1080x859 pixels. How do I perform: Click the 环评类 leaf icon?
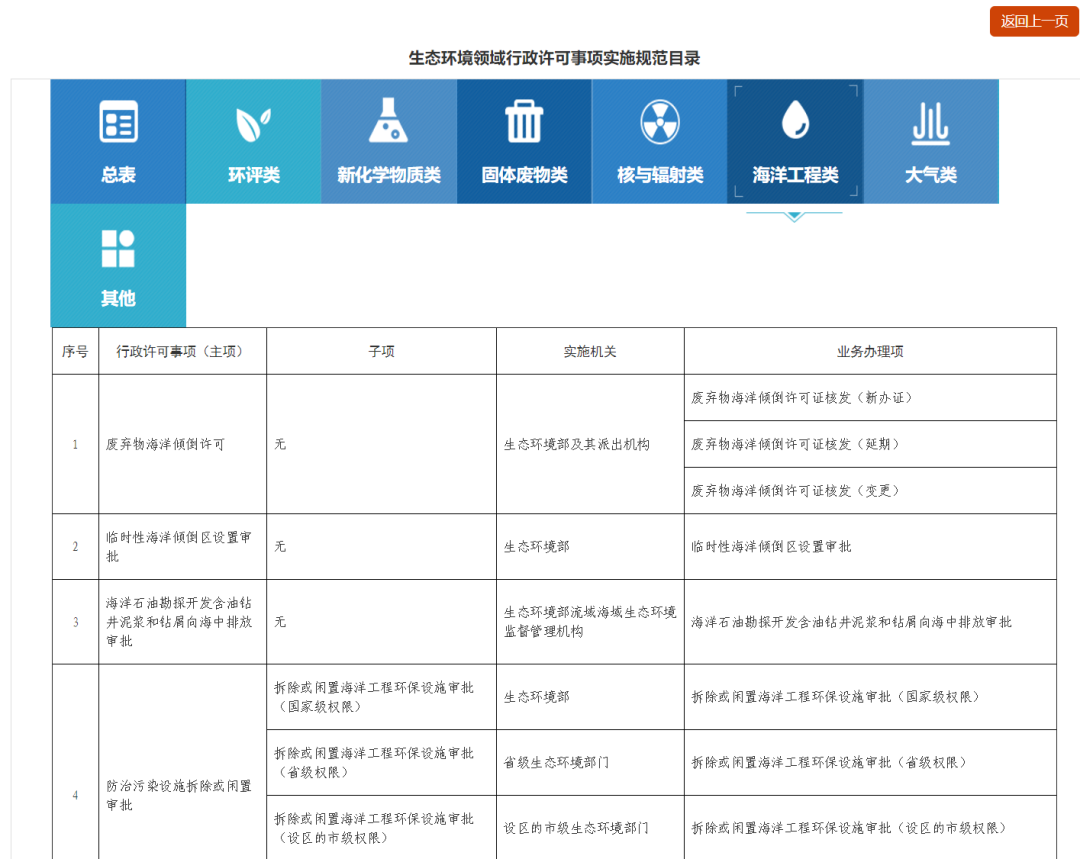253,124
